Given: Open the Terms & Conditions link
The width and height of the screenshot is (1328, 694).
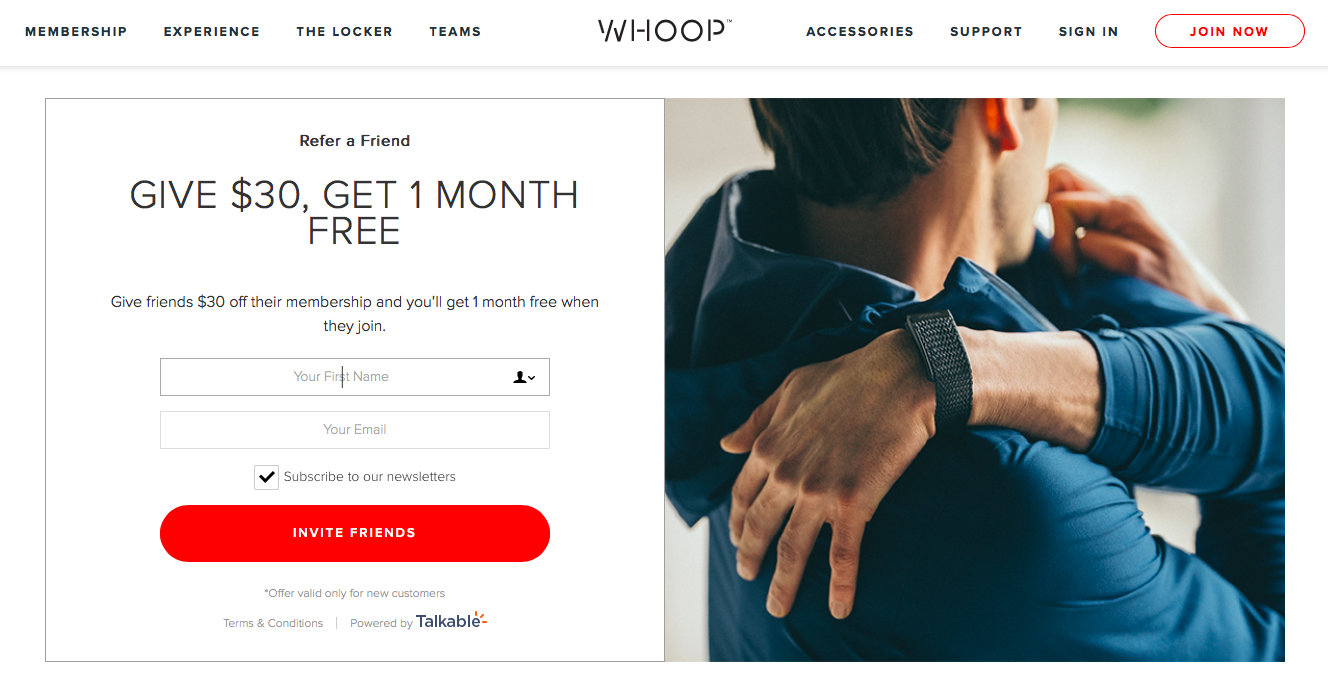Looking at the screenshot, I should point(273,623).
